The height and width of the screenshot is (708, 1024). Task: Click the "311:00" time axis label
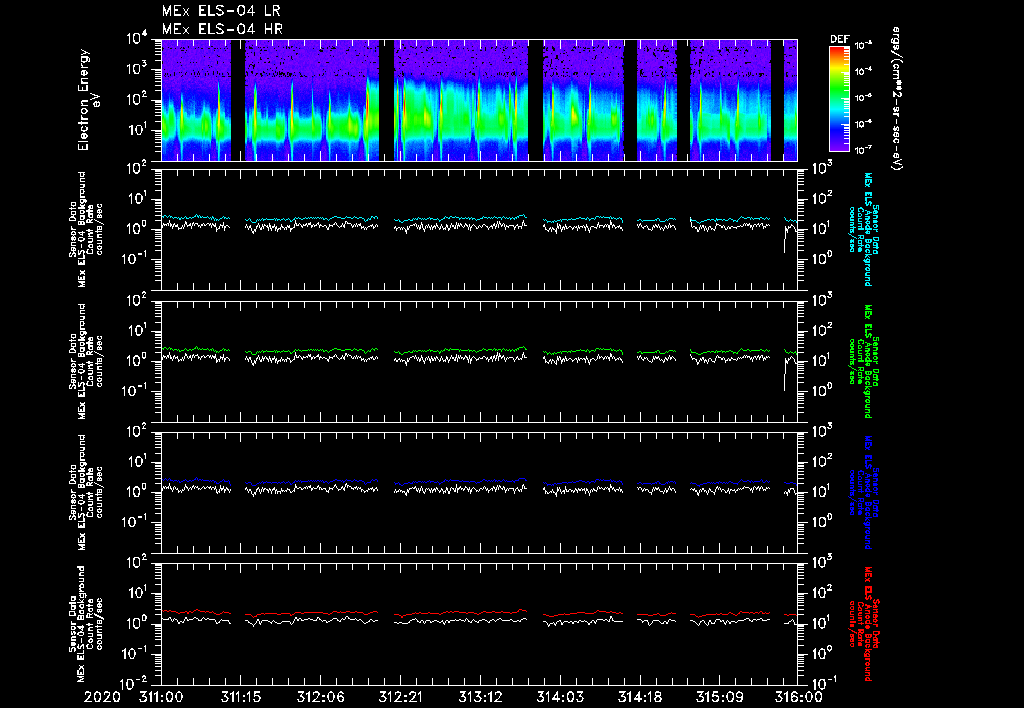pyautogui.click(x=161, y=697)
